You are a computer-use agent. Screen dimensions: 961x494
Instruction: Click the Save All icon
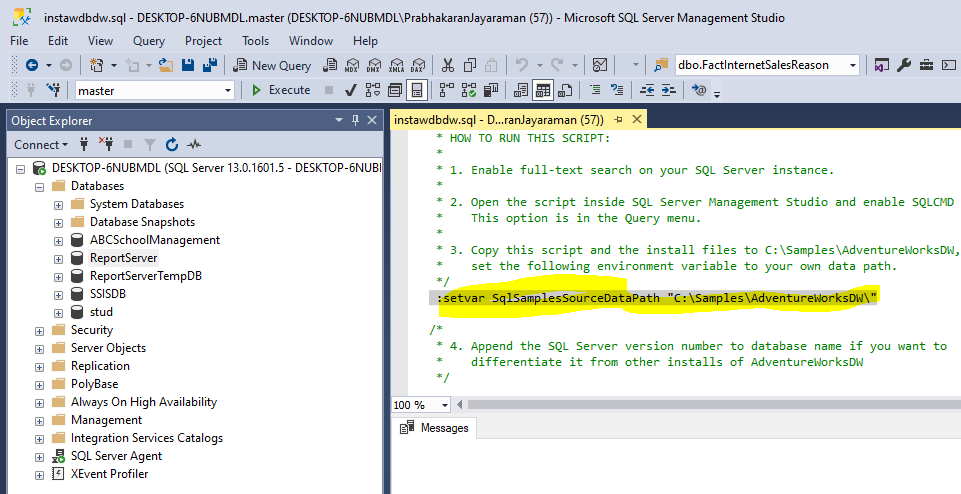210,65
